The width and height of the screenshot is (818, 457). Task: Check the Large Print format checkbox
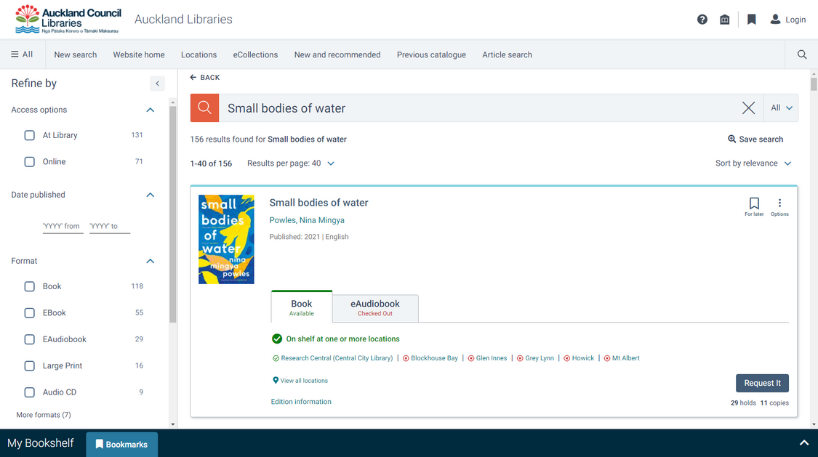tap(30, 366)
